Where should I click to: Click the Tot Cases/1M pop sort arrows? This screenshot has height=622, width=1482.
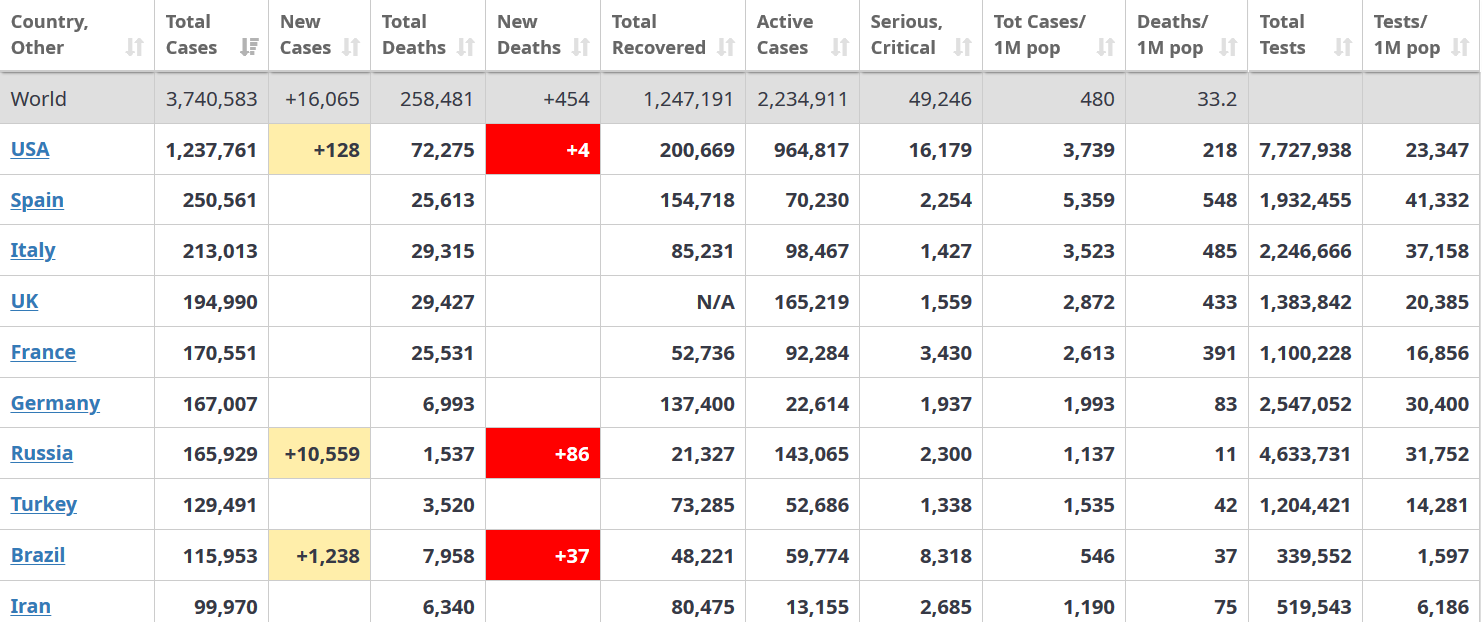(1106, 47)
